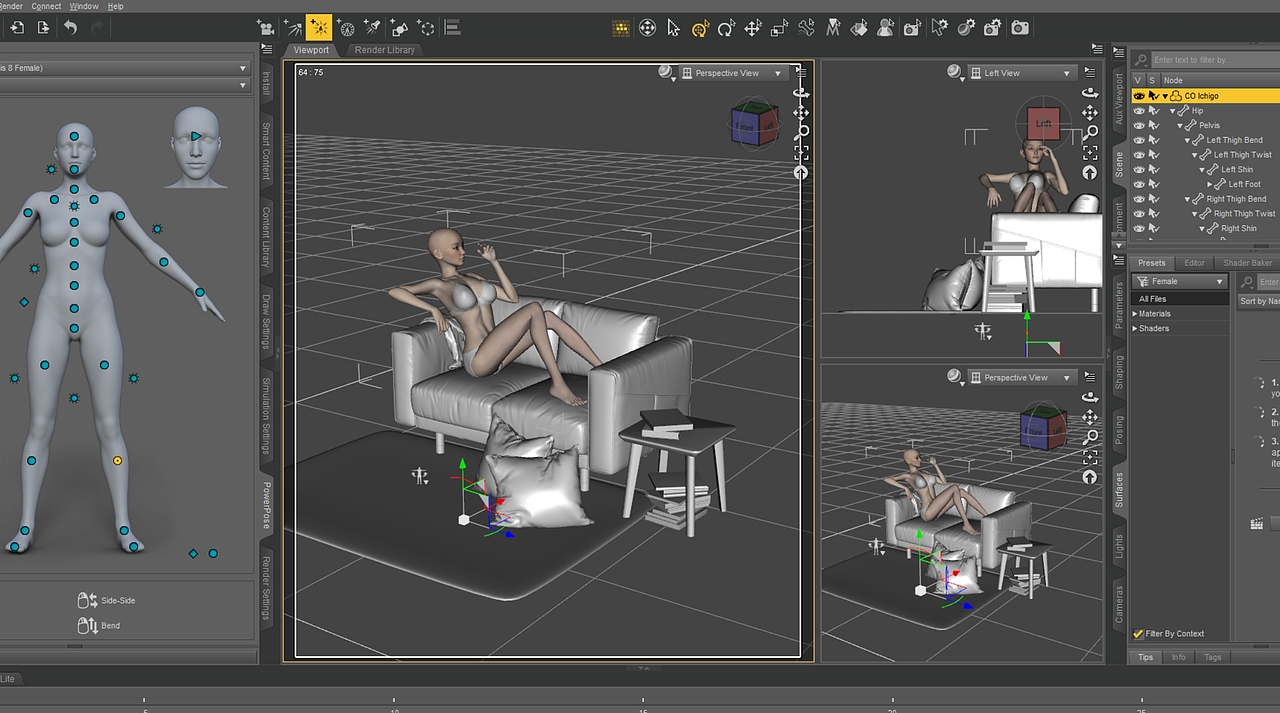Toggle visibility eye for Pelvis node
The height and width of the screenshot is (713, 1280).
(1138, 125)
